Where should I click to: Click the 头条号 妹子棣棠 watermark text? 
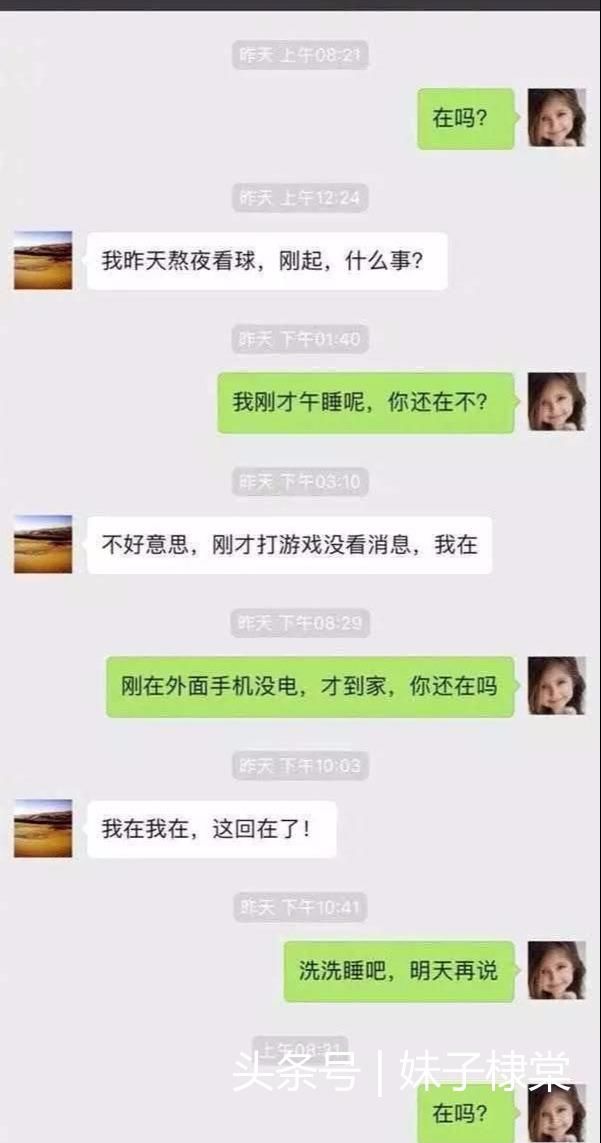click(x=403, y=1070)
